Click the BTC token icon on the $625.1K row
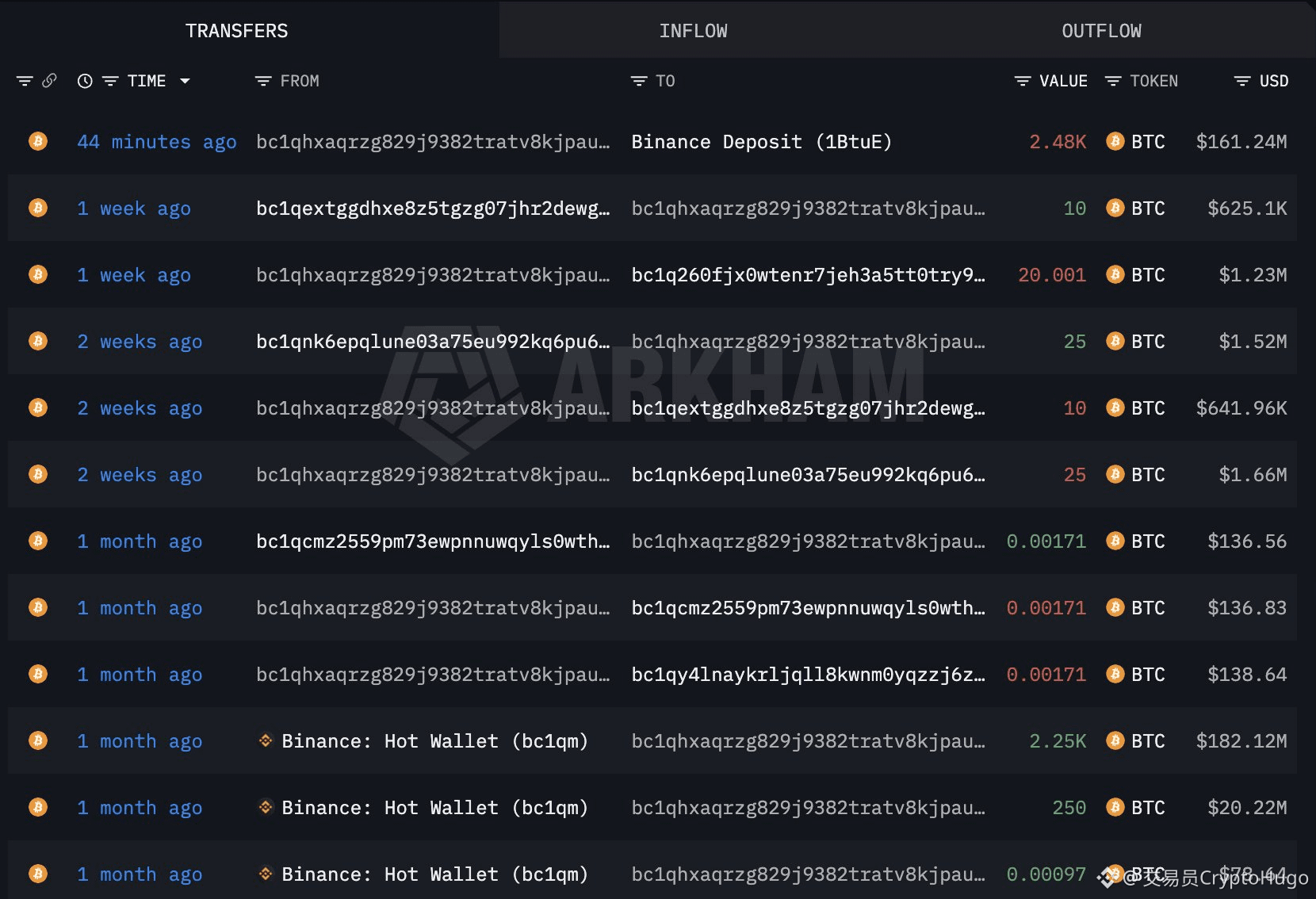The width and height of the screenshot is (1316, 899). click(1115, 208)
